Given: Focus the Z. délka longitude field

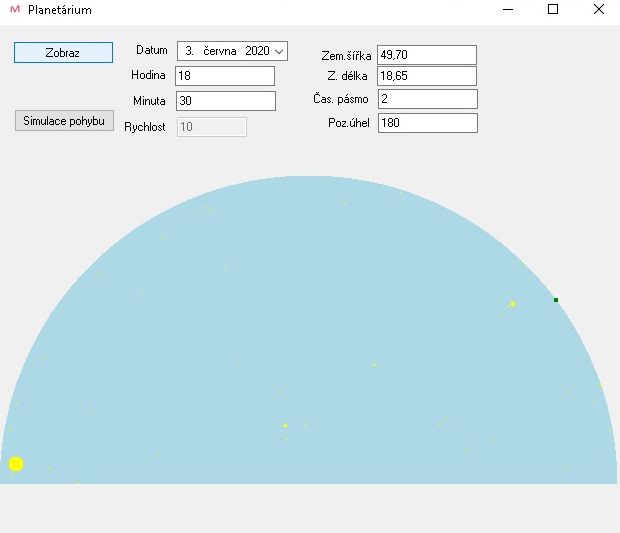Looking at the screenshot, I should click(x=427, y=76).
